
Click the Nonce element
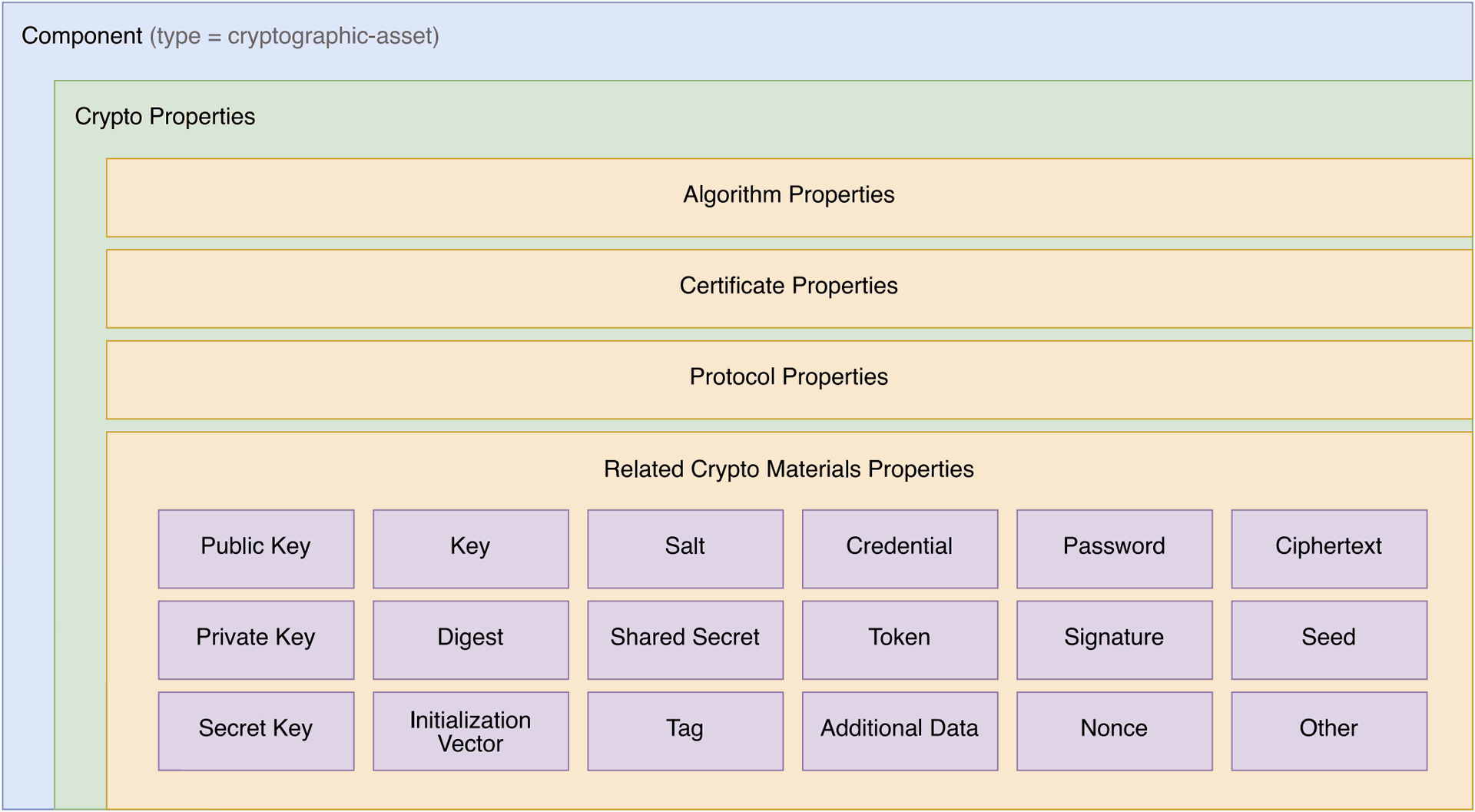[1114, 729]
